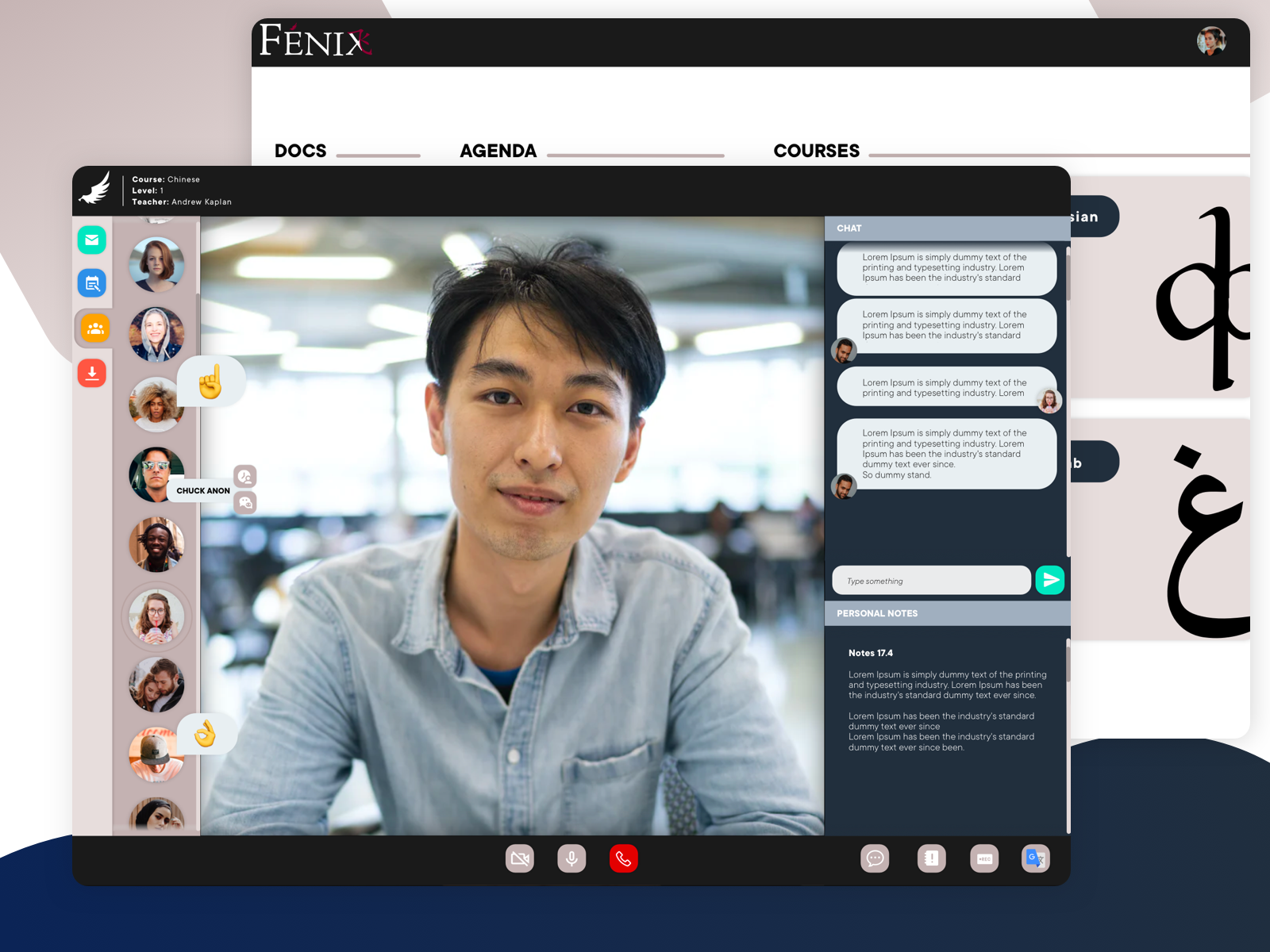This screenshot has height=952, width=1270.
Task: Select the orange participants group icon
Action: click(95, 328)
